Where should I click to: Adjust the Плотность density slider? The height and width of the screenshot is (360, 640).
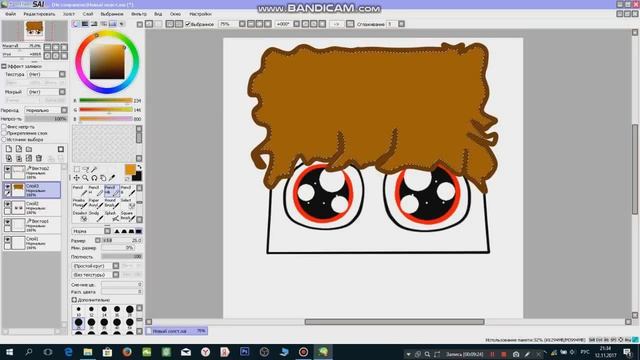point(121,257)
